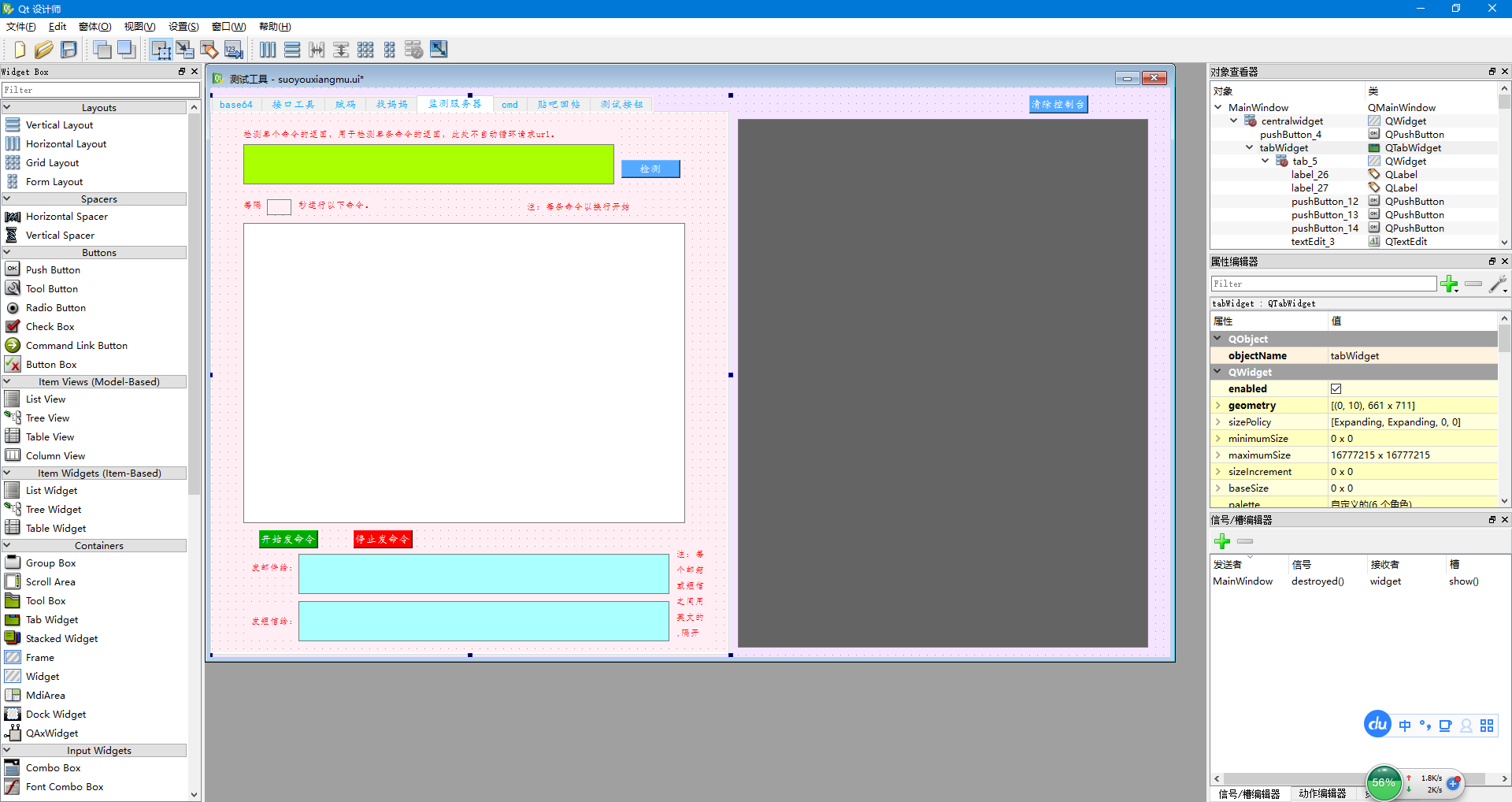Pick Push Button from Widget Box
This screenshot has height=802, width=1512.
coord(53,269)
